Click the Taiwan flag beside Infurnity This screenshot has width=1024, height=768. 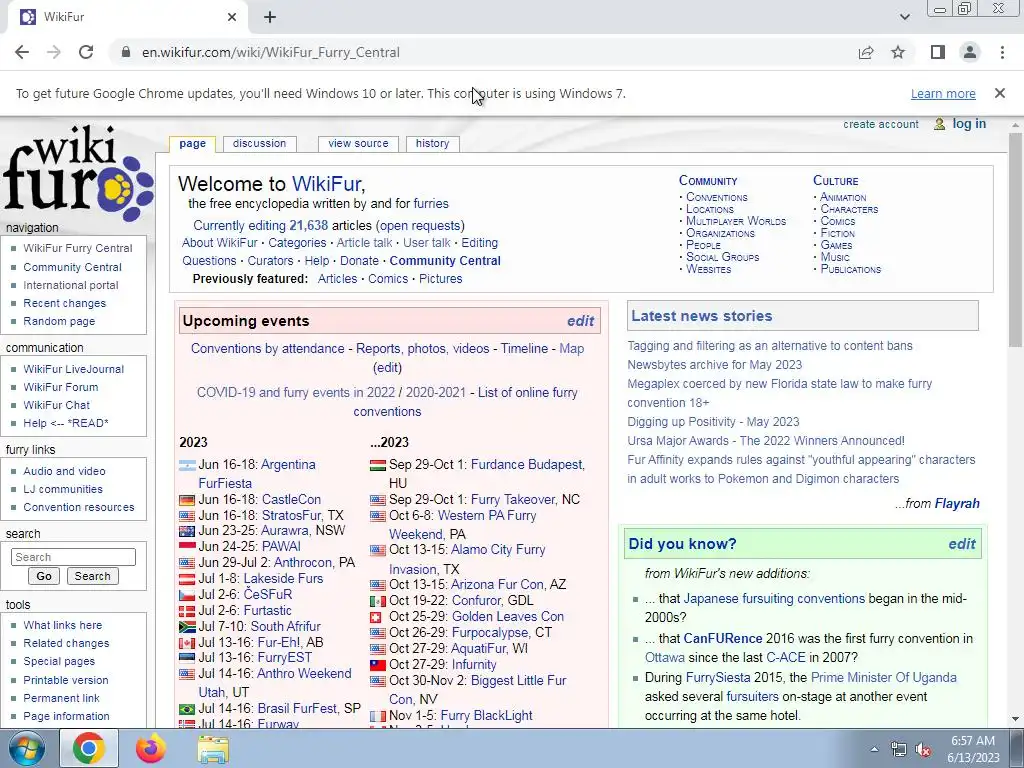point(377,665)
